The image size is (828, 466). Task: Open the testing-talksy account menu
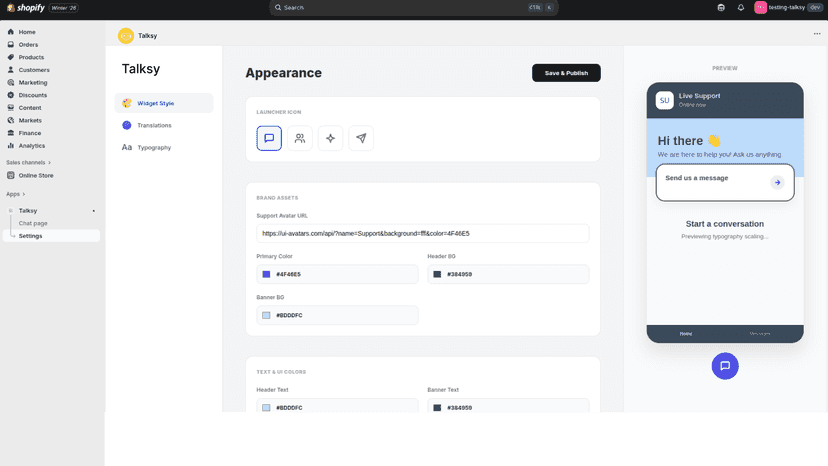(787, 7)
